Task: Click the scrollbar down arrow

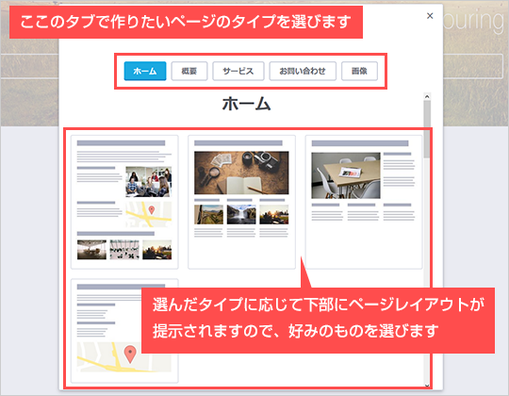Action: (x=427, y=386)
